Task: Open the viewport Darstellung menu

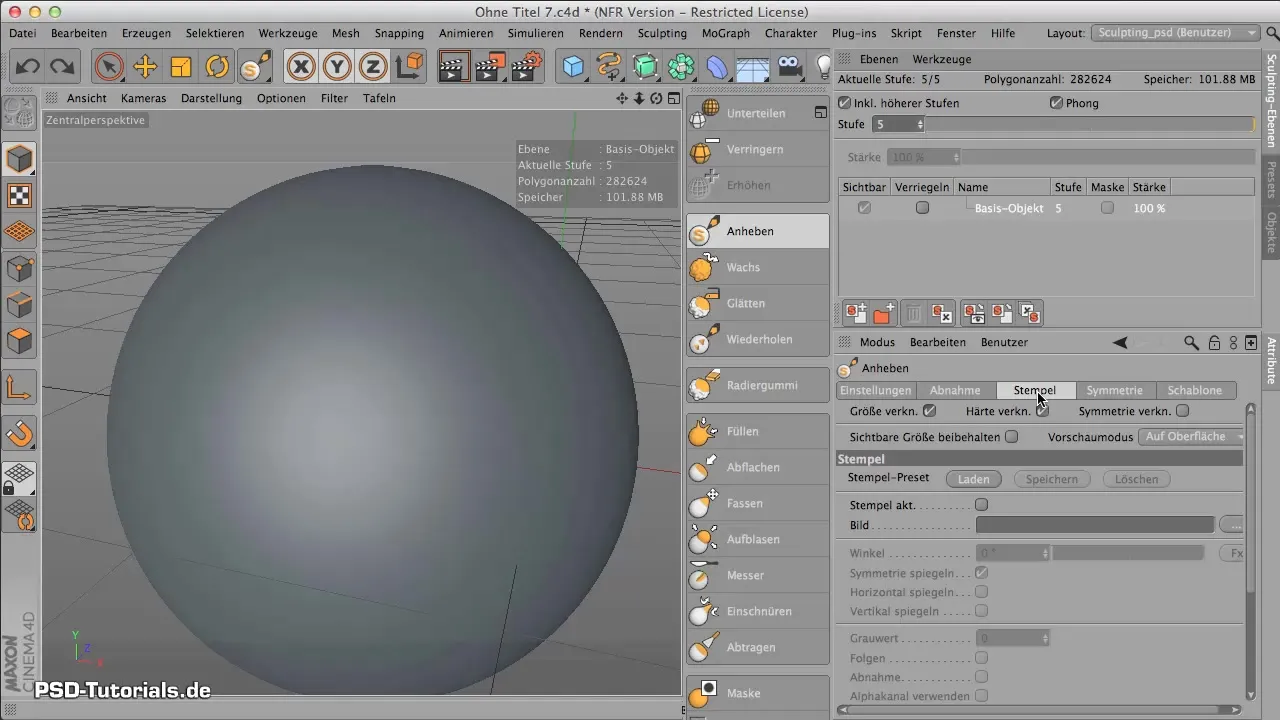Action: point(211,98)
